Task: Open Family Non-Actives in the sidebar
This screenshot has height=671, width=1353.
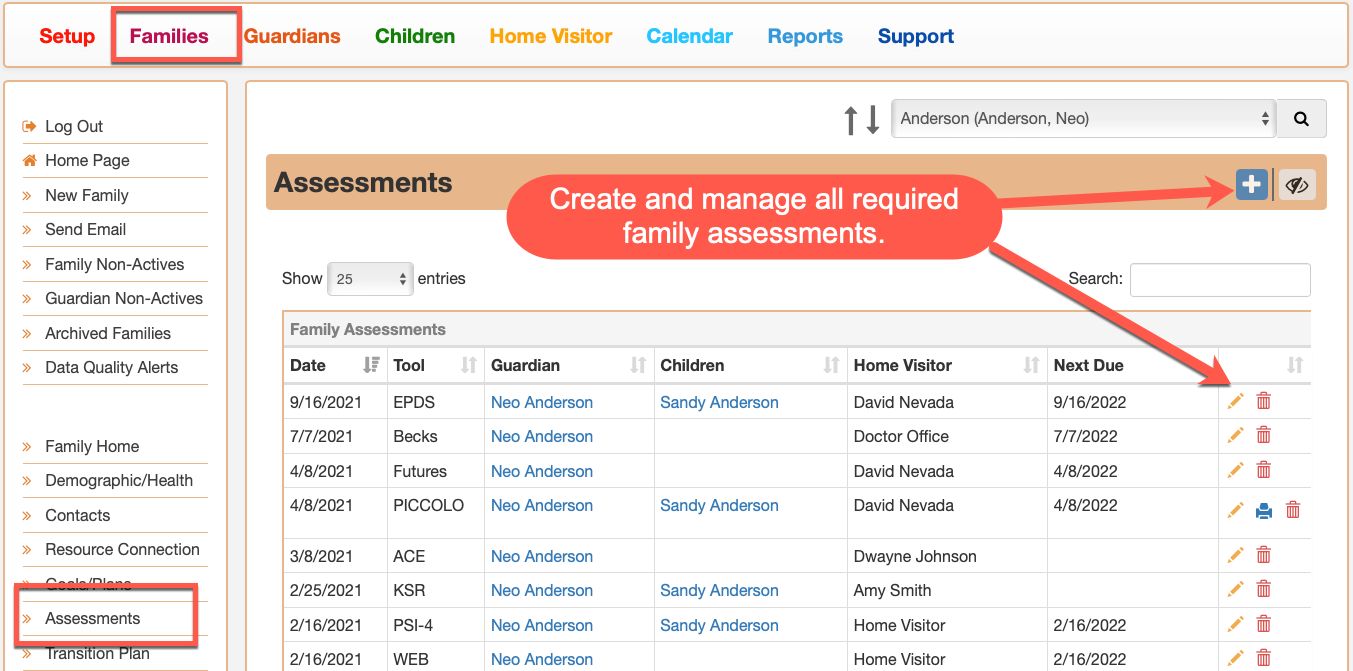Action: (x=115, y=264)
